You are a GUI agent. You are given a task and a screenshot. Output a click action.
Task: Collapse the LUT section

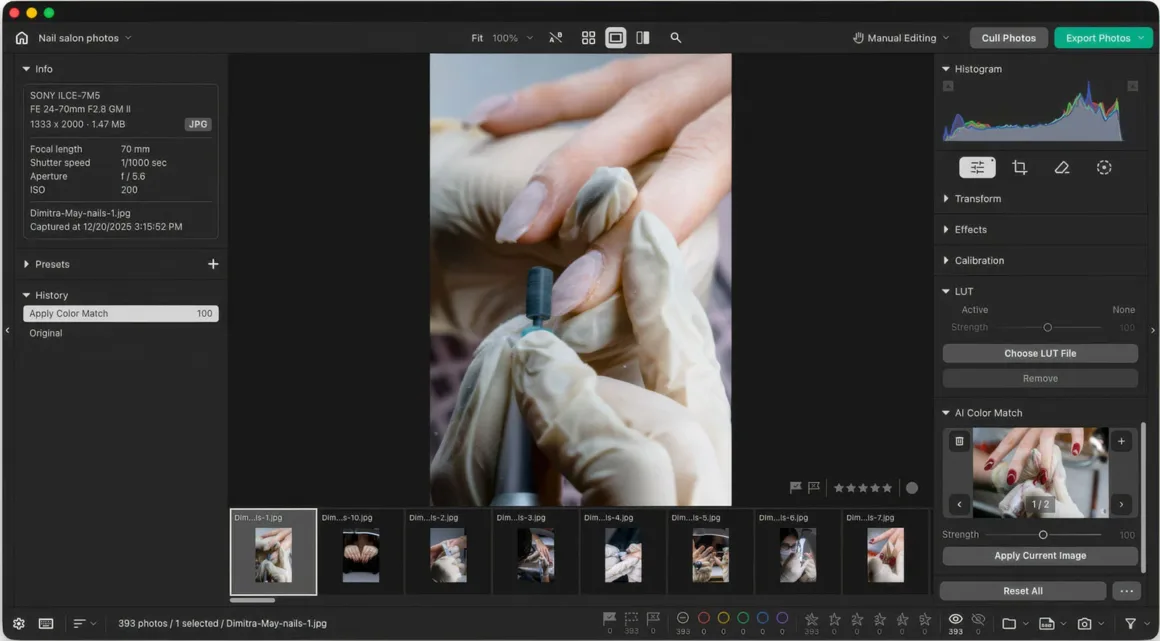[945, 292]
